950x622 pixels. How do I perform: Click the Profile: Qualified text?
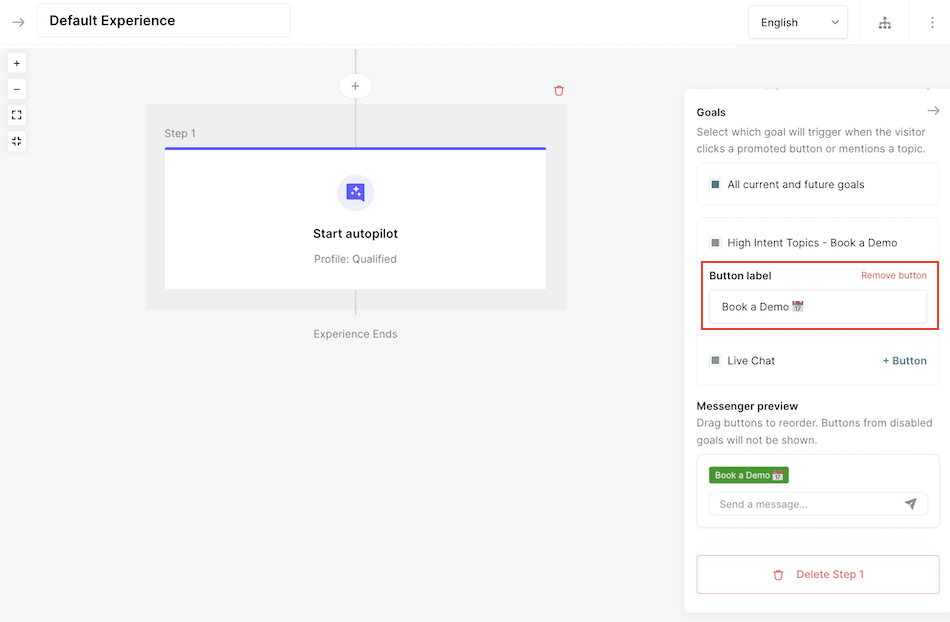click(x=355, y=259)
